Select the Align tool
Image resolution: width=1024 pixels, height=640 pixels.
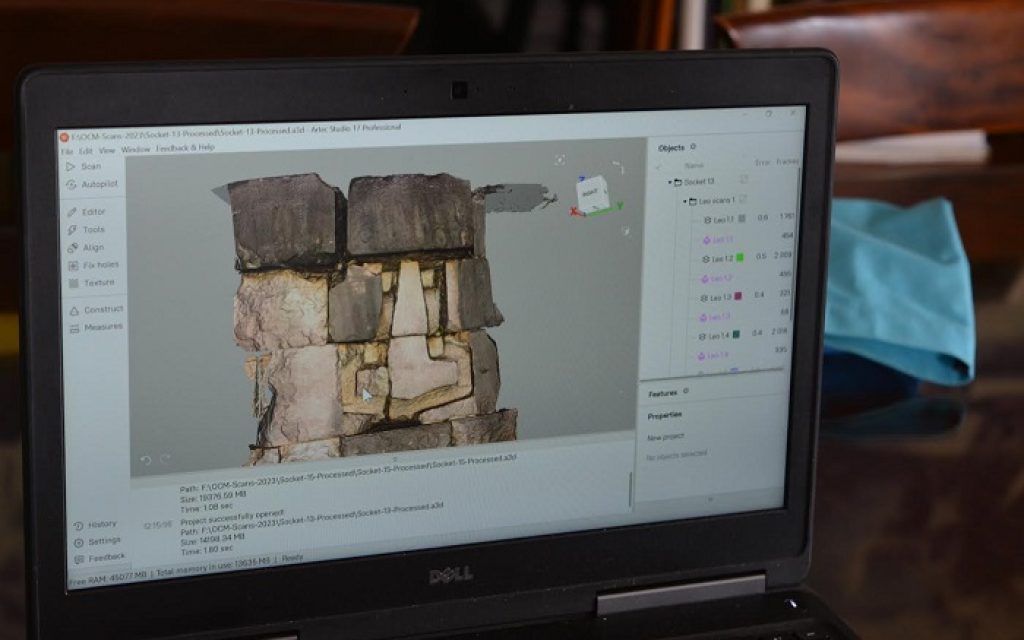[92, 247]
